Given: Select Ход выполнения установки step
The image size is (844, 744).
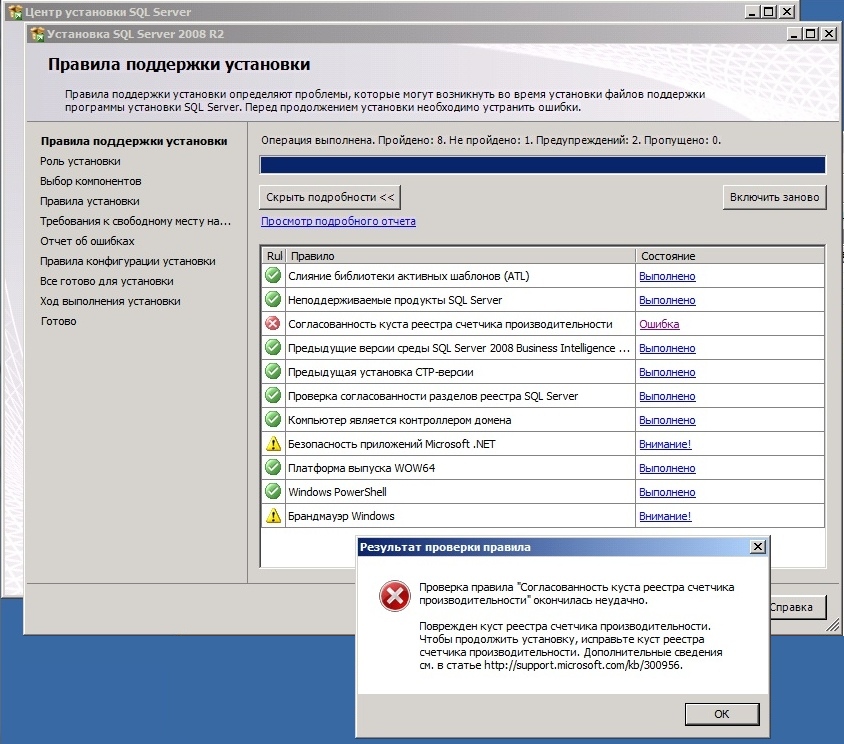Looking at the screenshot, I should 110,300.
